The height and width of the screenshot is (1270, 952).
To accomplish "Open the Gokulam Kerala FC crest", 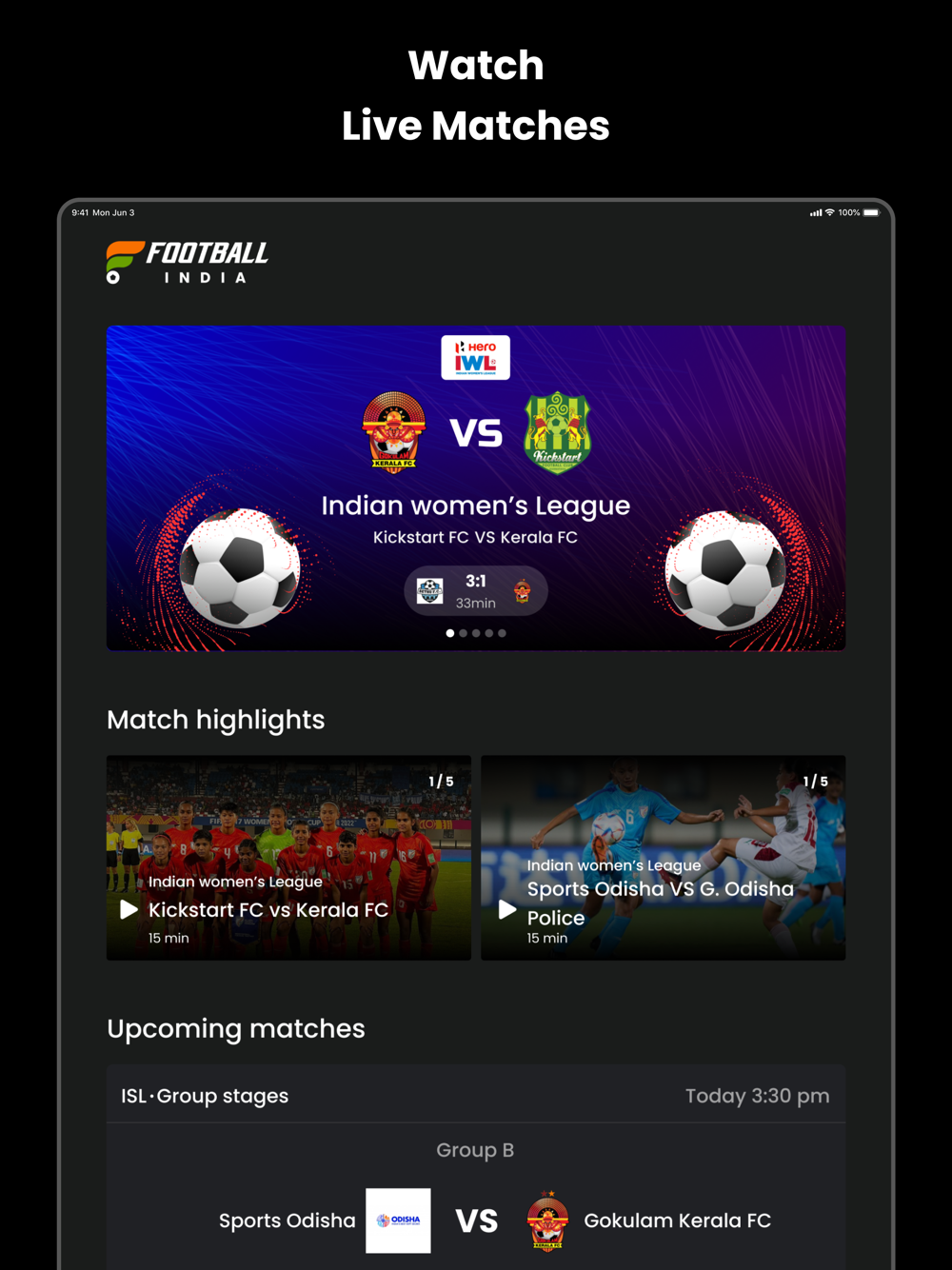I will coord(547,1220).
